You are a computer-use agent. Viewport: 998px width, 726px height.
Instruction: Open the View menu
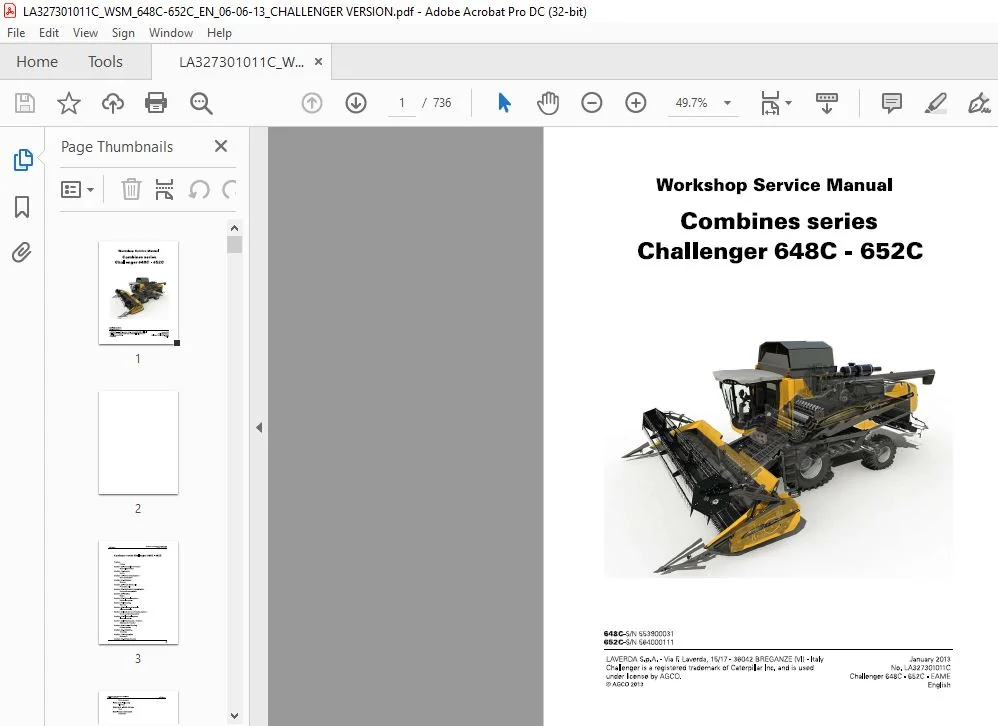[85, 33]
